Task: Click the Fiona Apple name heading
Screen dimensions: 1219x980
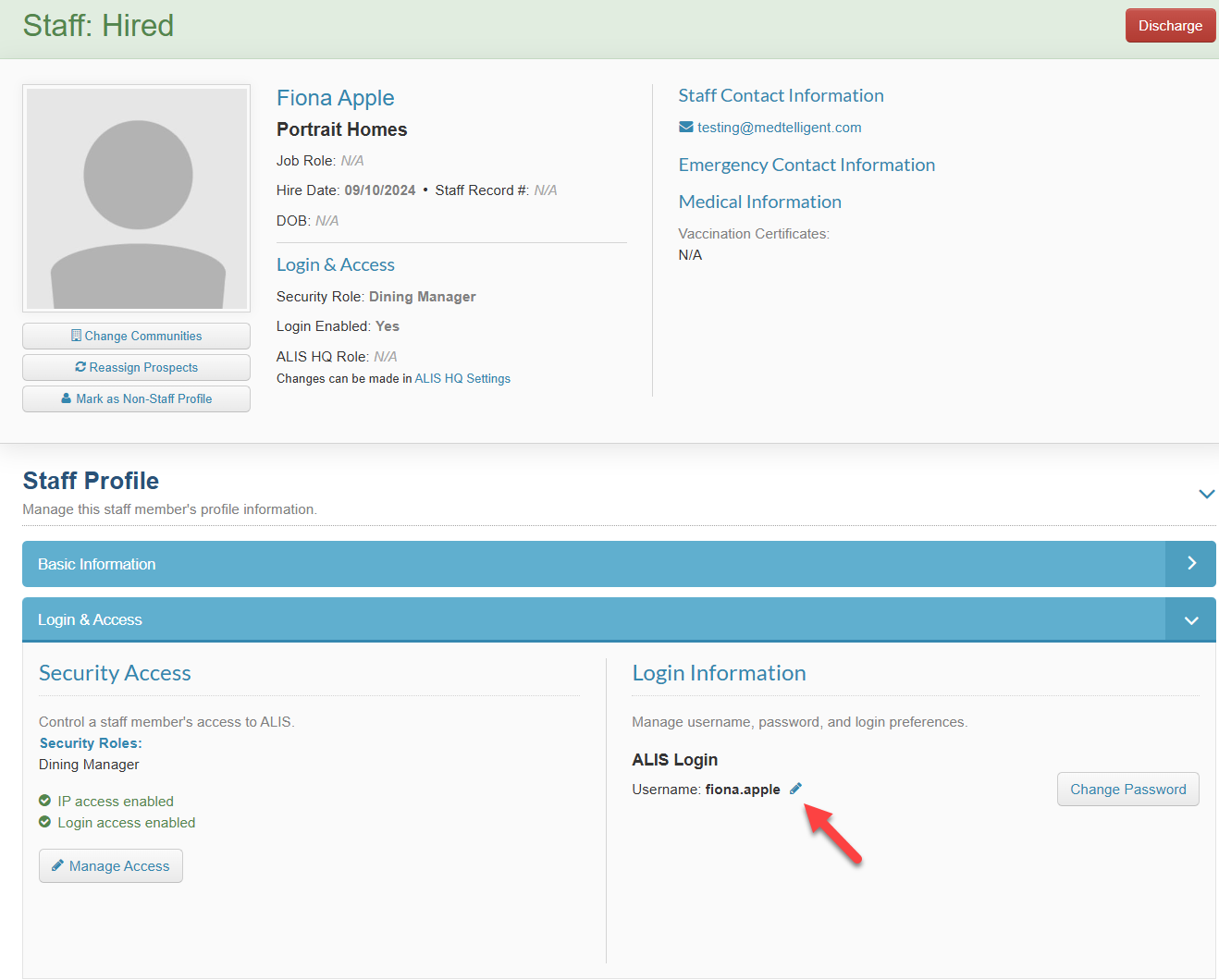Action: click(x=335, y=98)
